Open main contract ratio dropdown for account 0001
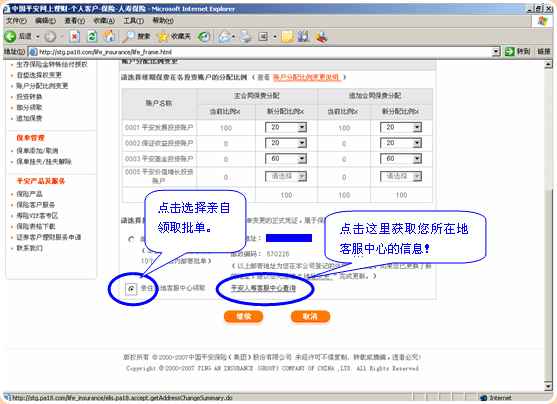557x404 pixels. click(x=302, y=127)
